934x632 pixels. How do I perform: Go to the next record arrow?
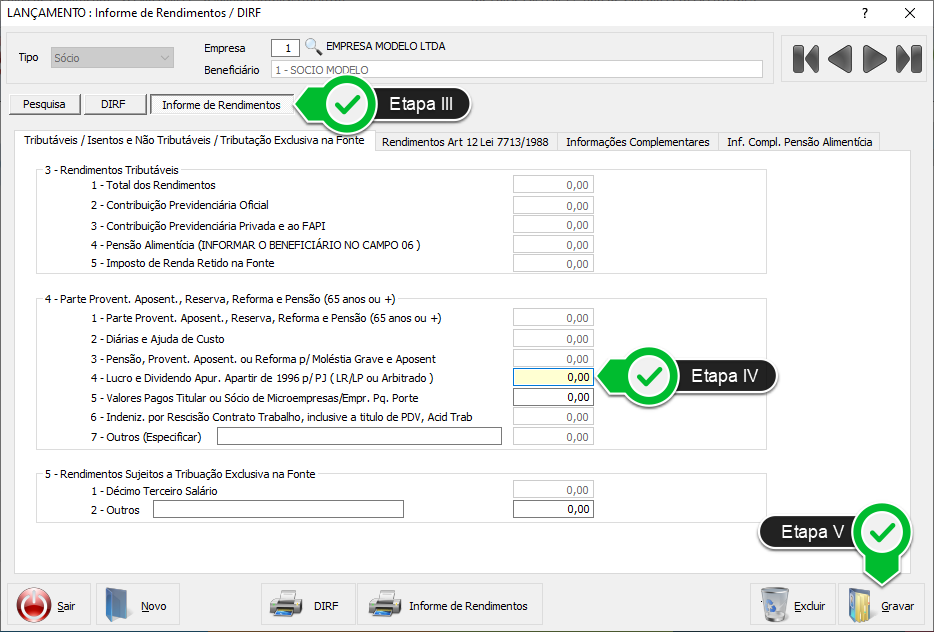875,59
